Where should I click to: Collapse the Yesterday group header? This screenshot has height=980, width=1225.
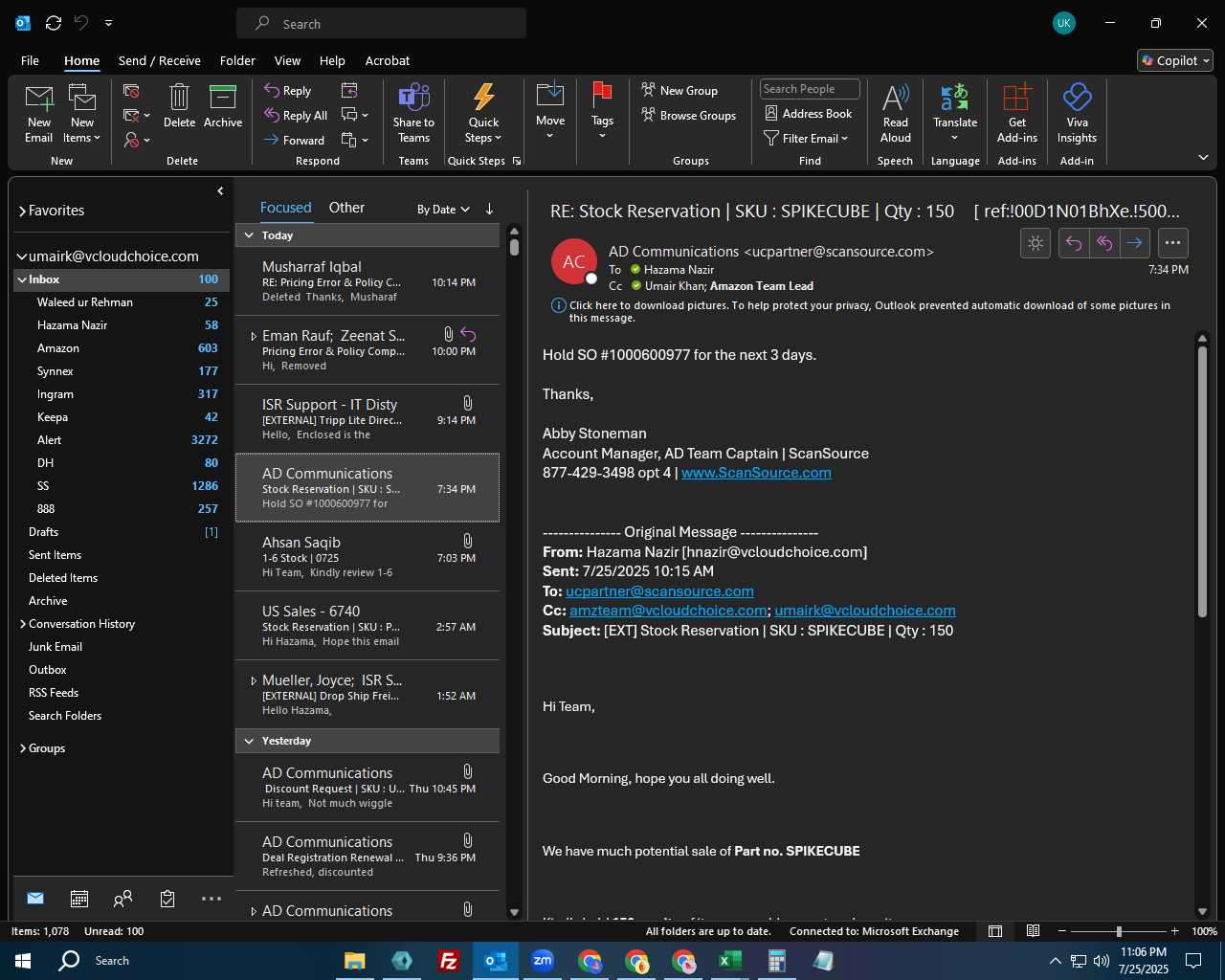point(249,741)
